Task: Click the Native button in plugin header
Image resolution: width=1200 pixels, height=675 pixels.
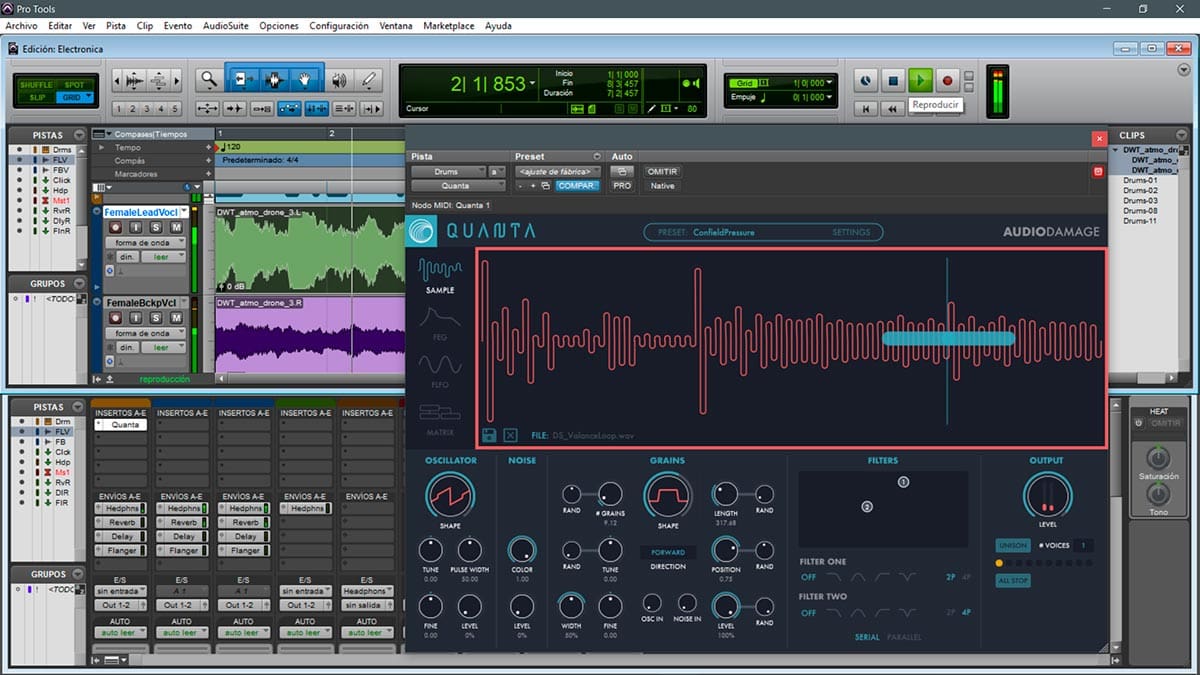Action: 662,186
